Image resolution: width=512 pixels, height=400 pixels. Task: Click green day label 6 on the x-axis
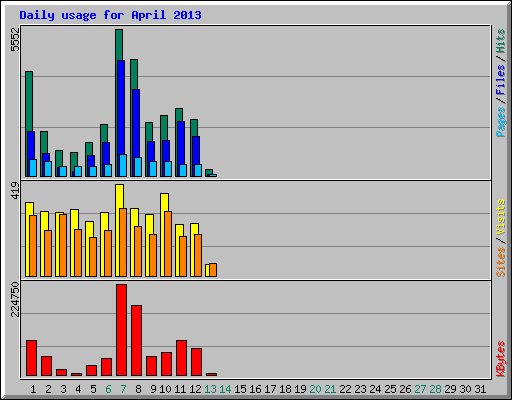pyautogui.click(x=108, y=389)
